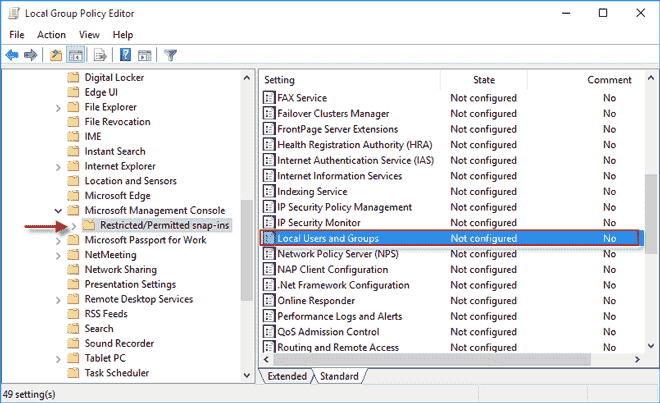Viewport: 660px width, 403px height.
Task: Select the Local Users and Groups setting
Action: click(451, 238)
